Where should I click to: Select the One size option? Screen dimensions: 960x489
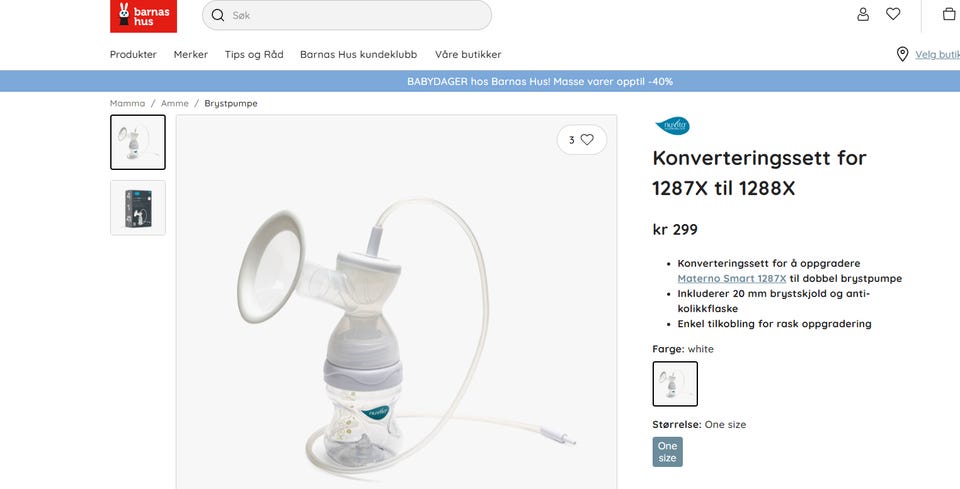pyautogui.click(x=667, y=452)
